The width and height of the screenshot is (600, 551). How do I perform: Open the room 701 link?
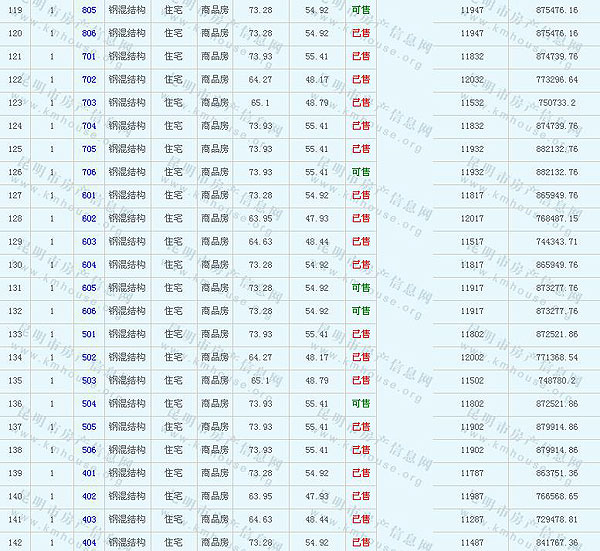[89, 56]
